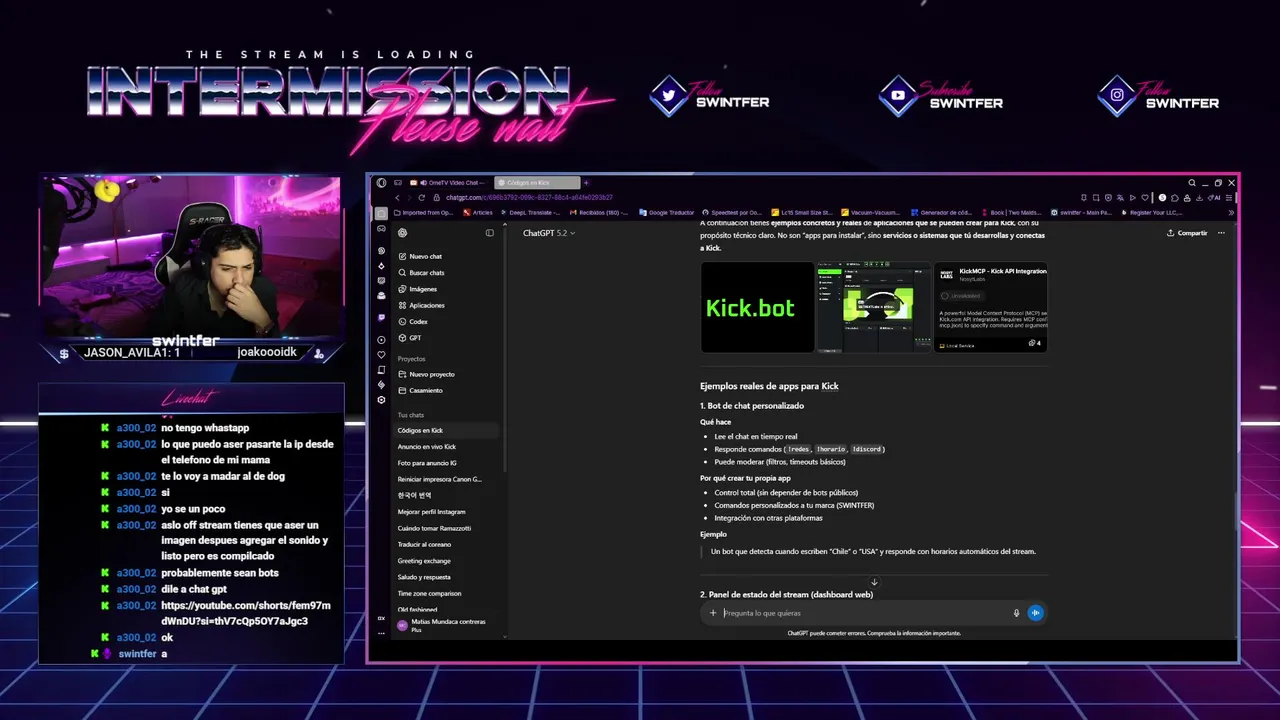The image size is (1280, 720).
Task: Click the microphone dictation icon
Action: (x=1016, y=613)
